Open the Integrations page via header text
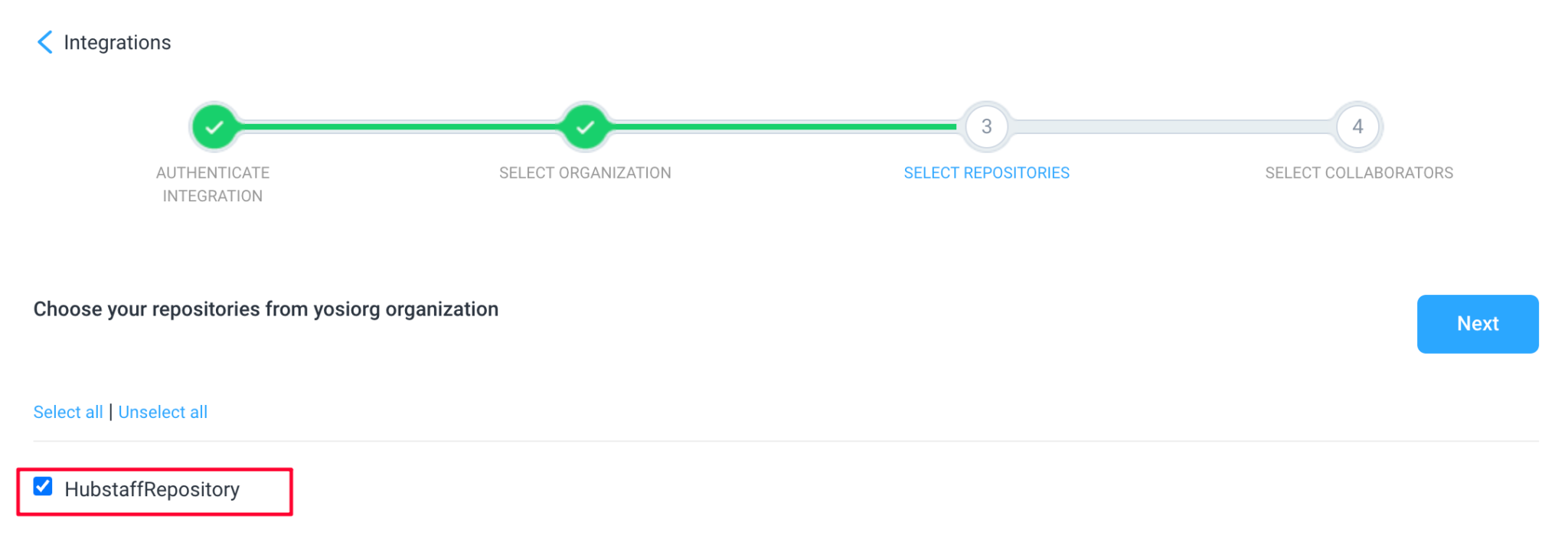 coord(116,42)
